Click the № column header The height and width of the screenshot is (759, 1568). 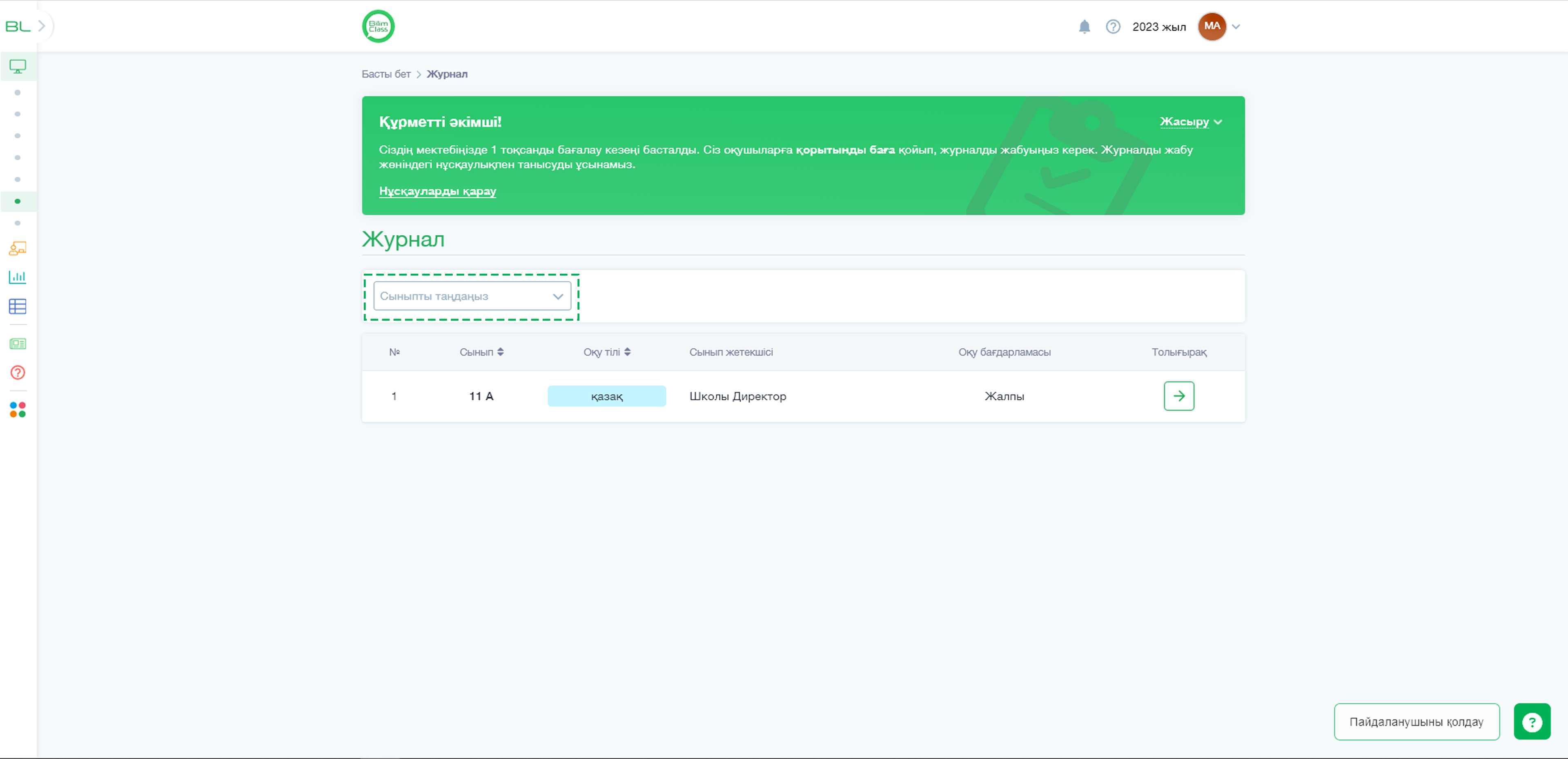coord(394,352)
